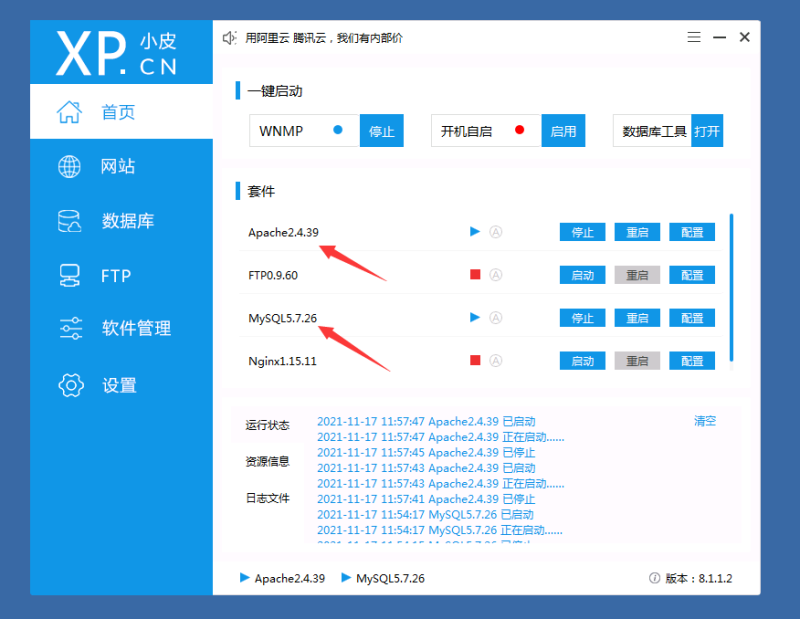Viewport: 800px width, 619px height.
Task: Click the sliders icon for 软件管理
Action: pyautogui.click(x=71, y=328)
